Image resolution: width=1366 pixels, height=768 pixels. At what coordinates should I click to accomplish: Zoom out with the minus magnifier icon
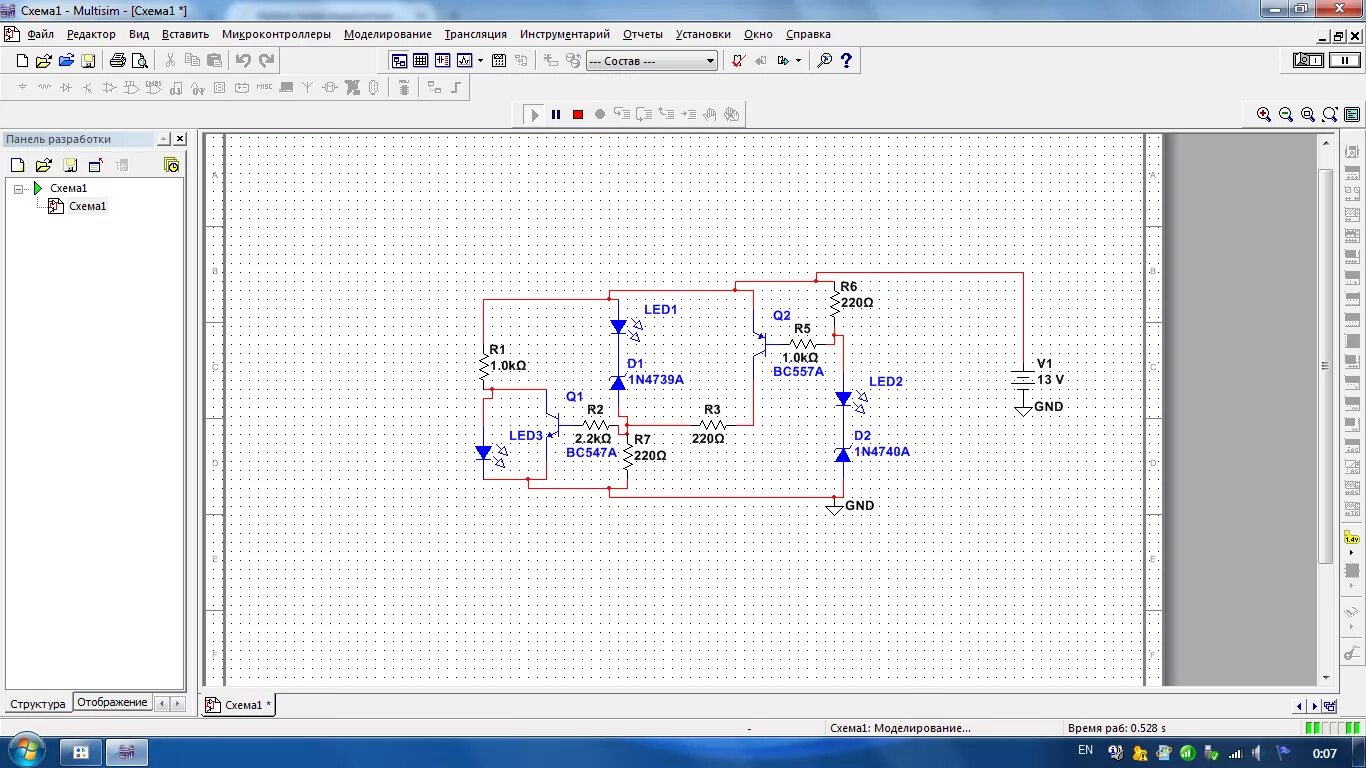1286,114
